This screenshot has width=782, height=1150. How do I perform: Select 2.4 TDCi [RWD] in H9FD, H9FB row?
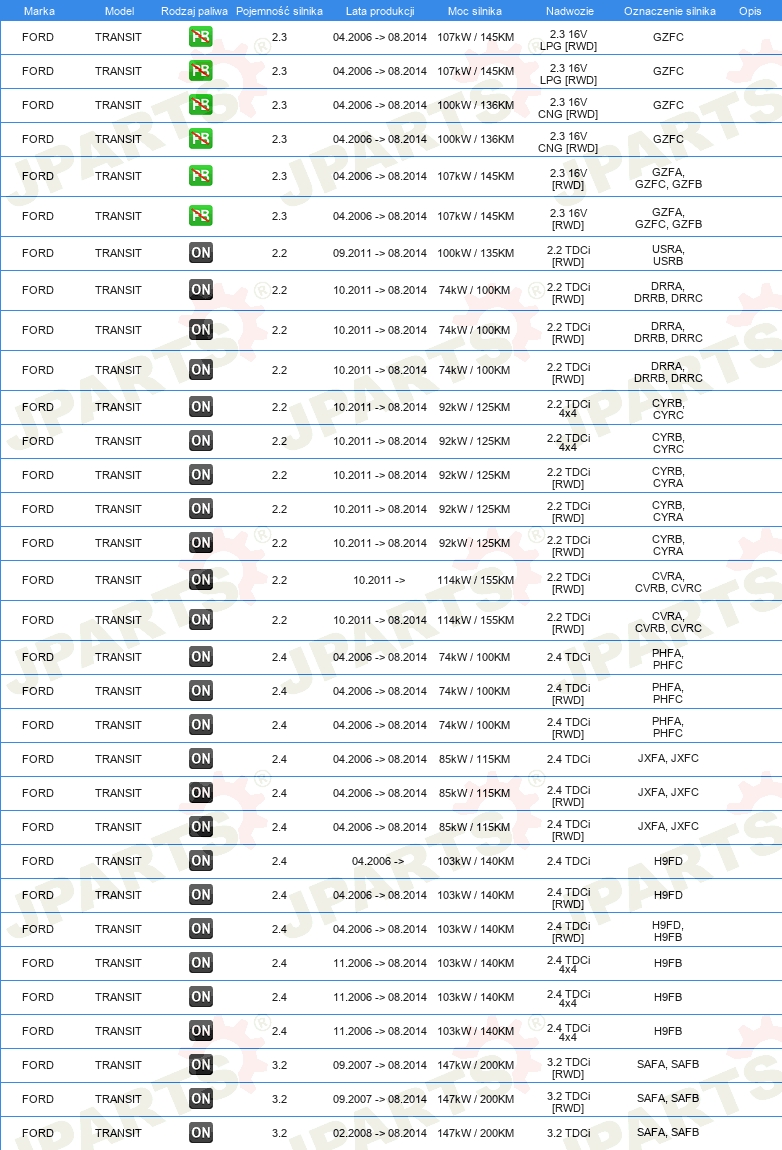point(569,932)
